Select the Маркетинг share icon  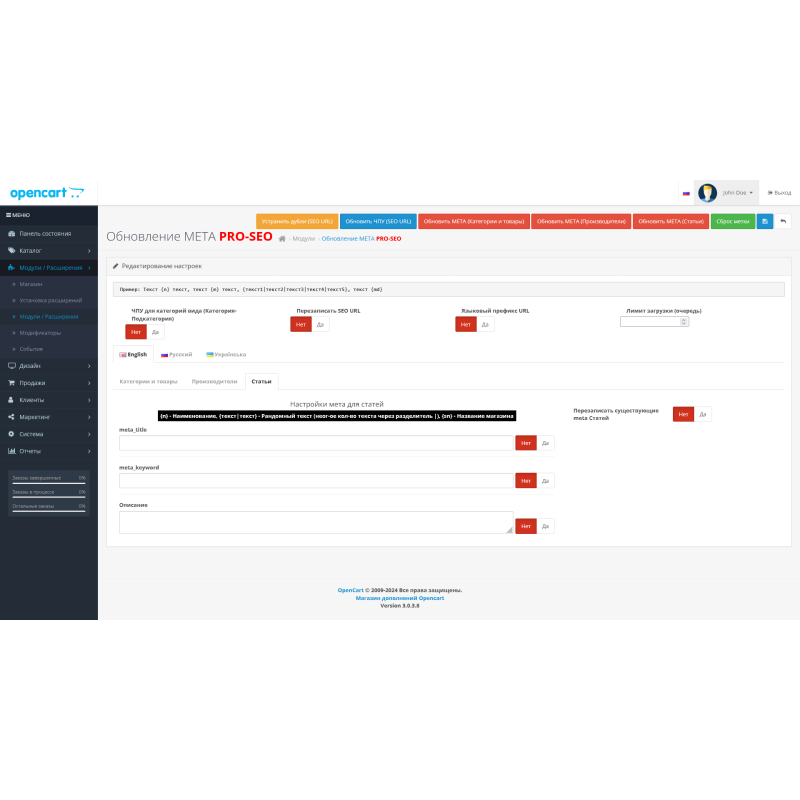[11, 415]
